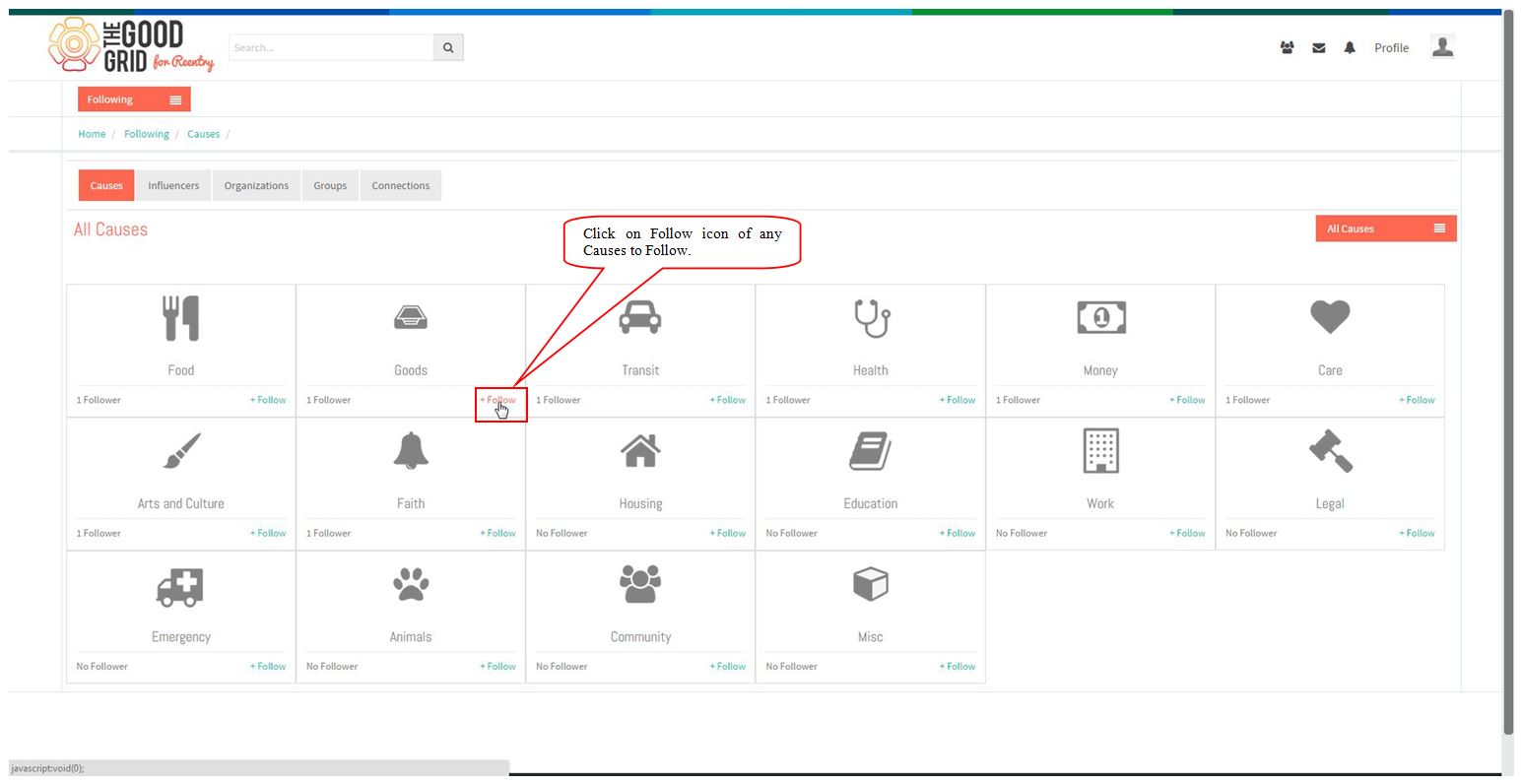1521x784 pixels.
Task: Click inside the Search text field
Action: (x=331, y=47)
